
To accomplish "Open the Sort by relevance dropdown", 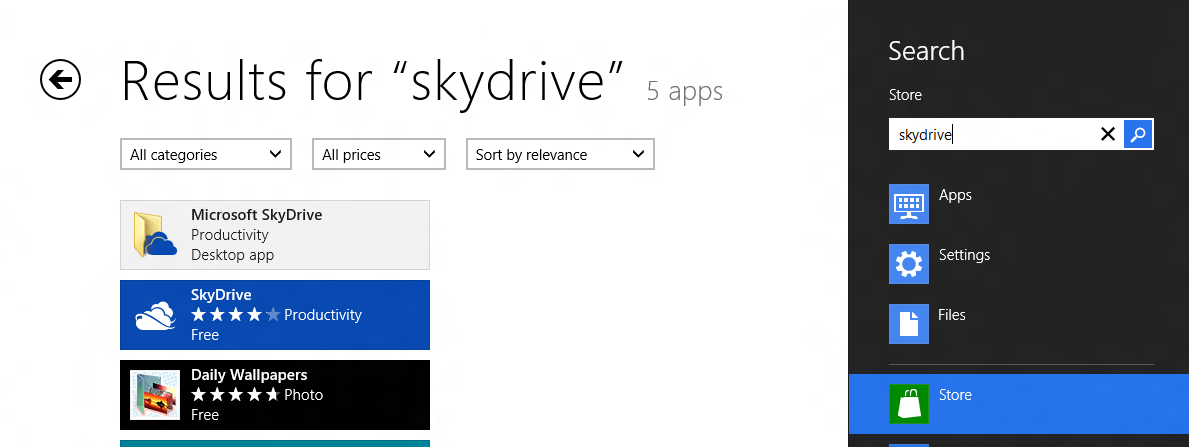I will 560,154.
